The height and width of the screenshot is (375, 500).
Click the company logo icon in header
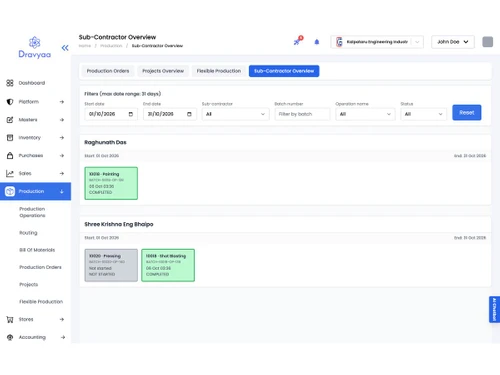339,42
